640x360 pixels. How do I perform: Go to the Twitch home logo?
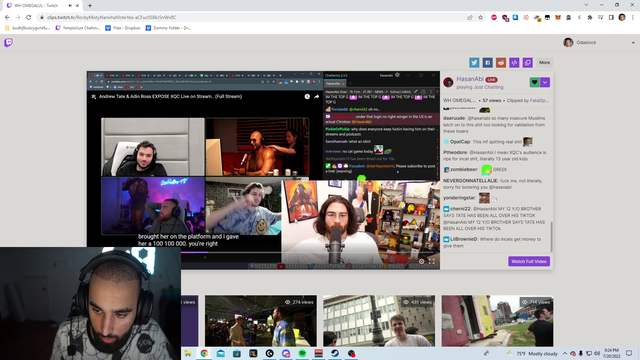click(x=9, y=42)
